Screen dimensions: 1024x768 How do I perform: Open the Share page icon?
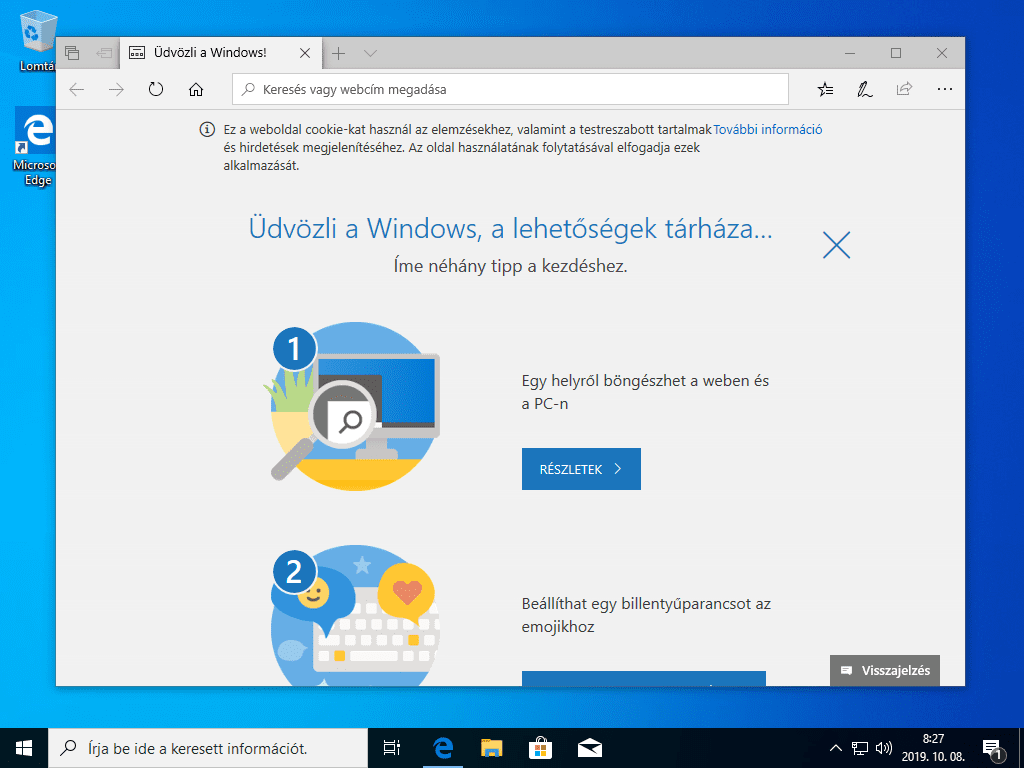[x=904, y=89]
